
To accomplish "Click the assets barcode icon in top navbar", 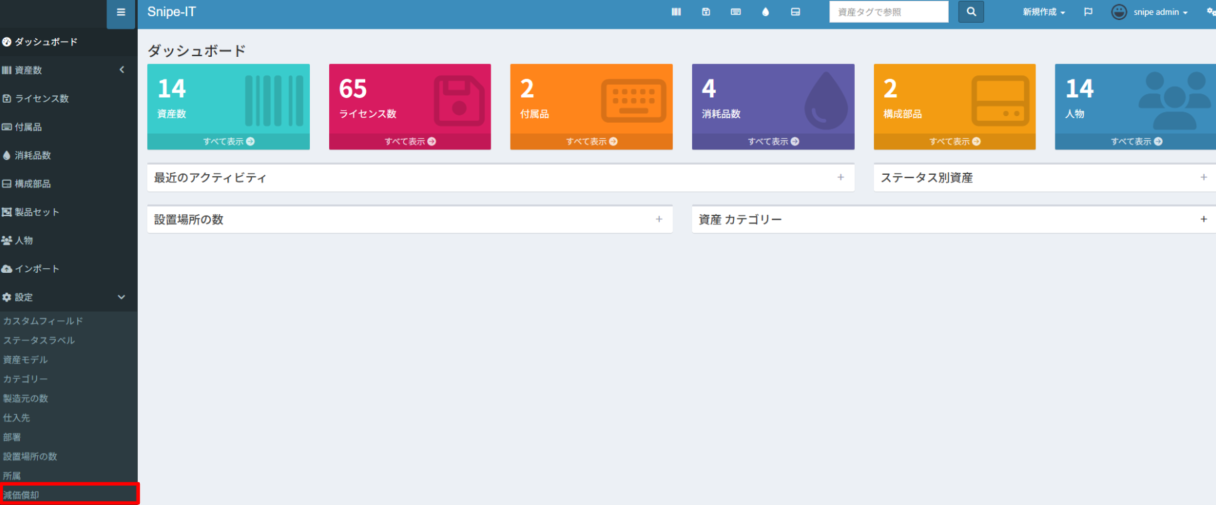I will click(676, 12).
